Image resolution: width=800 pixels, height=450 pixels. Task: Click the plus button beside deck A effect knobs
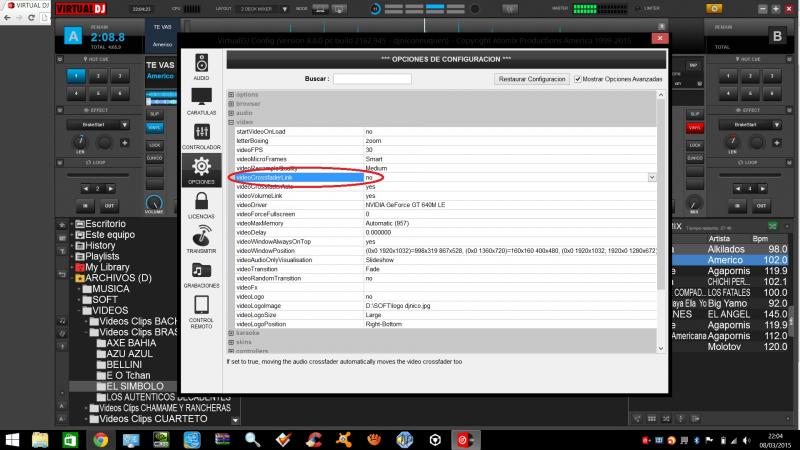click(x=124, y=143)
